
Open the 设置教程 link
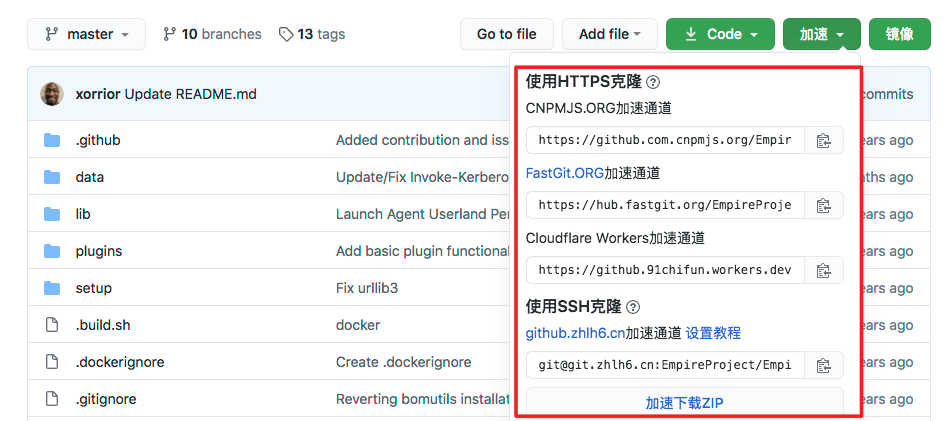(x=713, y=333)
